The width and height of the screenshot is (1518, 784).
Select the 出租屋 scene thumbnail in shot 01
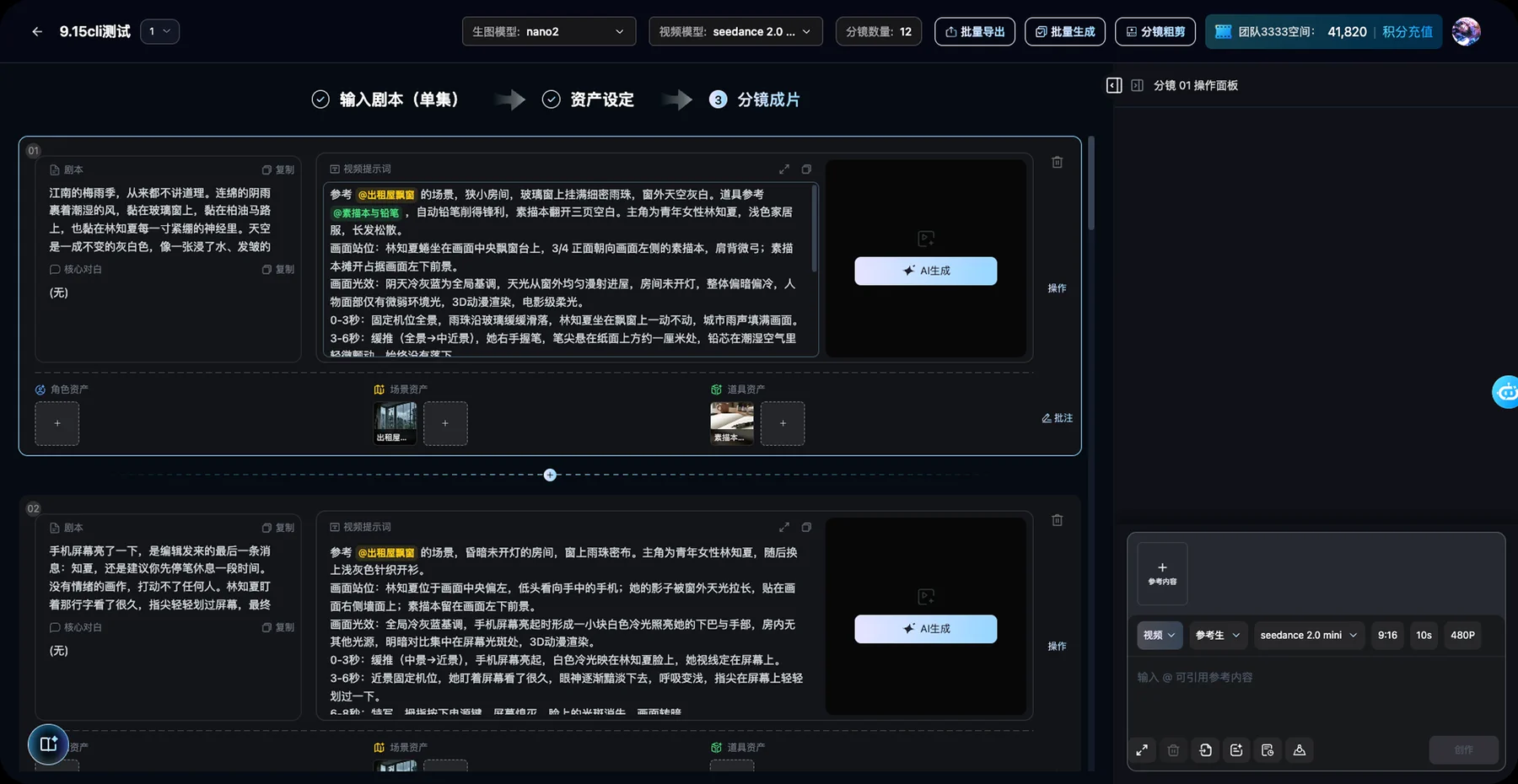395,423
